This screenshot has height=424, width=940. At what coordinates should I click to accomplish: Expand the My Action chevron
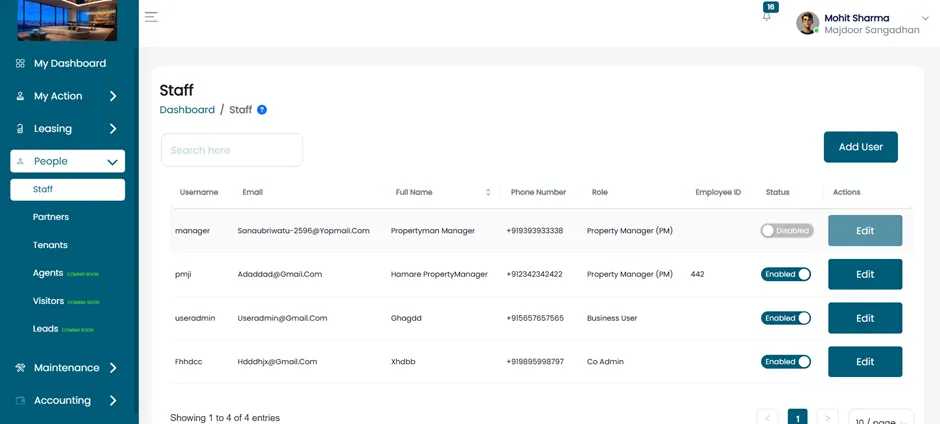click(113, 96)
